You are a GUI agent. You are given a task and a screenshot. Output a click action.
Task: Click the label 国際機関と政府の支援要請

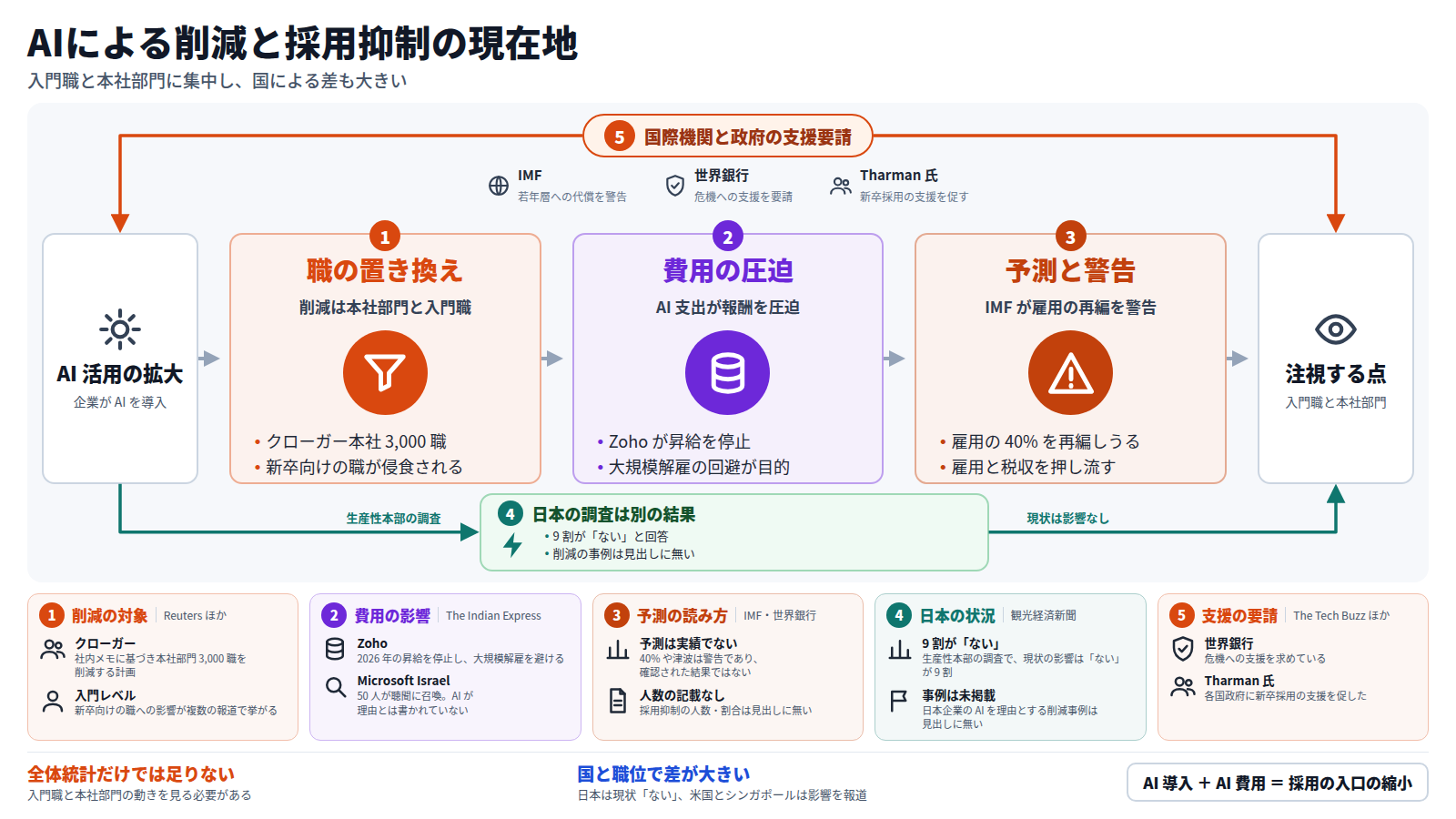pyautogui.click(x=748, y=137)
